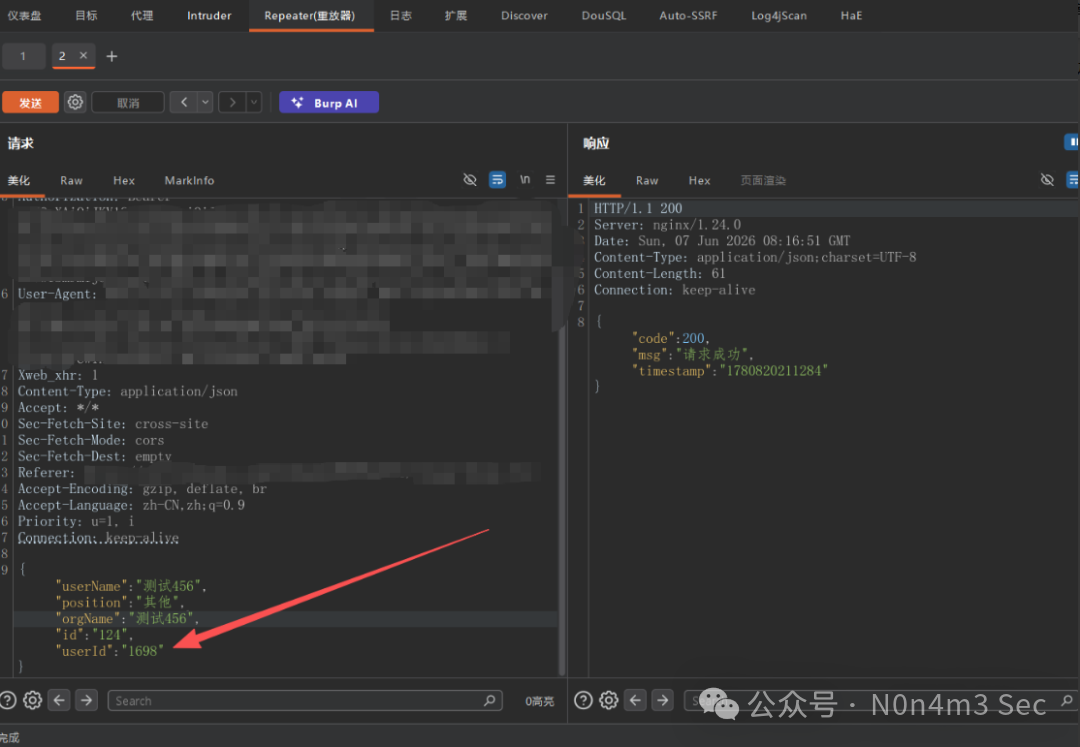Click the magnifier icon in request search

(490, 701)
